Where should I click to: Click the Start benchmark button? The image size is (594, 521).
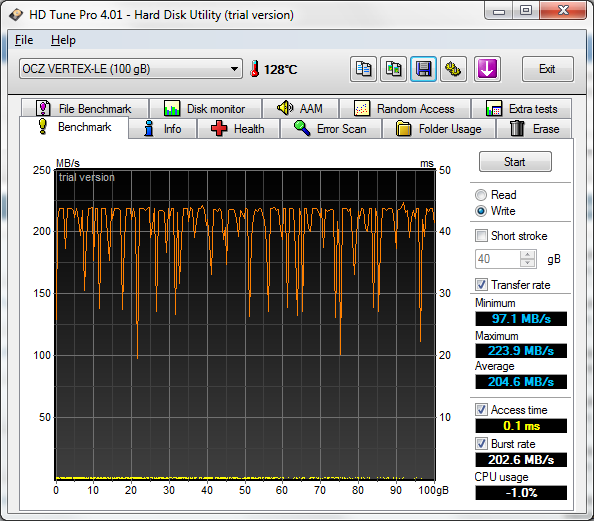click(515, 162)
